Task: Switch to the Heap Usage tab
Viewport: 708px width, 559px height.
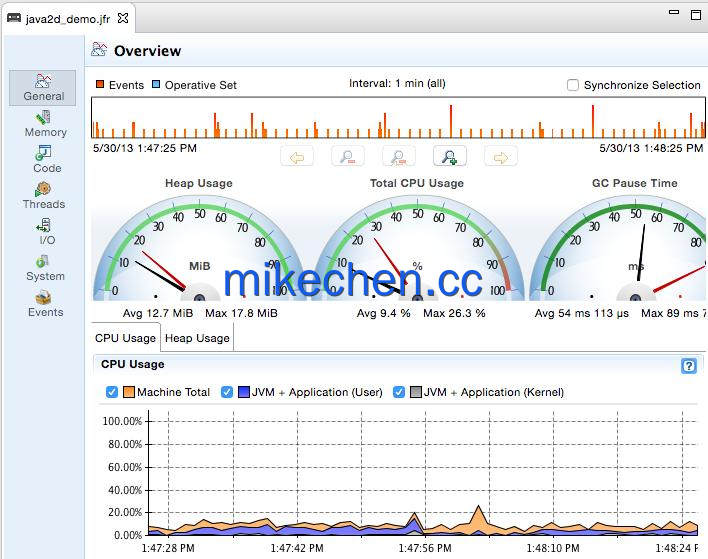Action: tap(197, 338)
